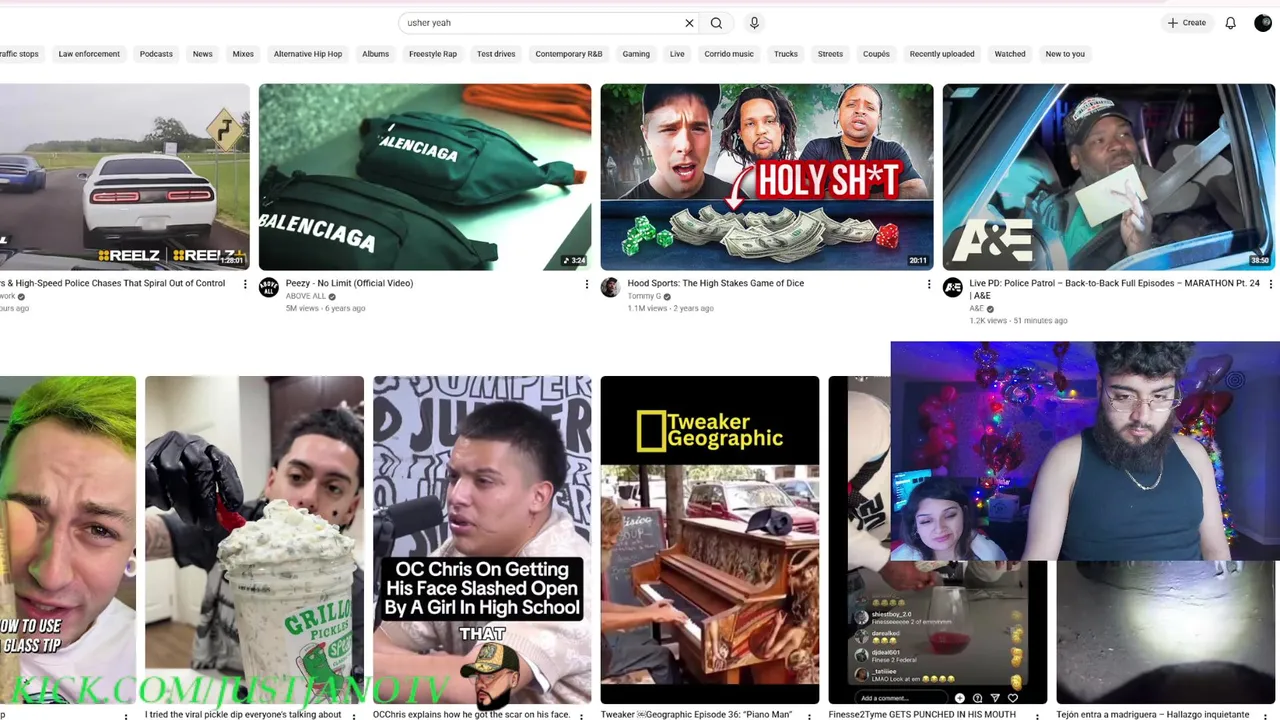The image size is (1280, 720).
Task: Select the Live filter chip
Action: (677, 54)
